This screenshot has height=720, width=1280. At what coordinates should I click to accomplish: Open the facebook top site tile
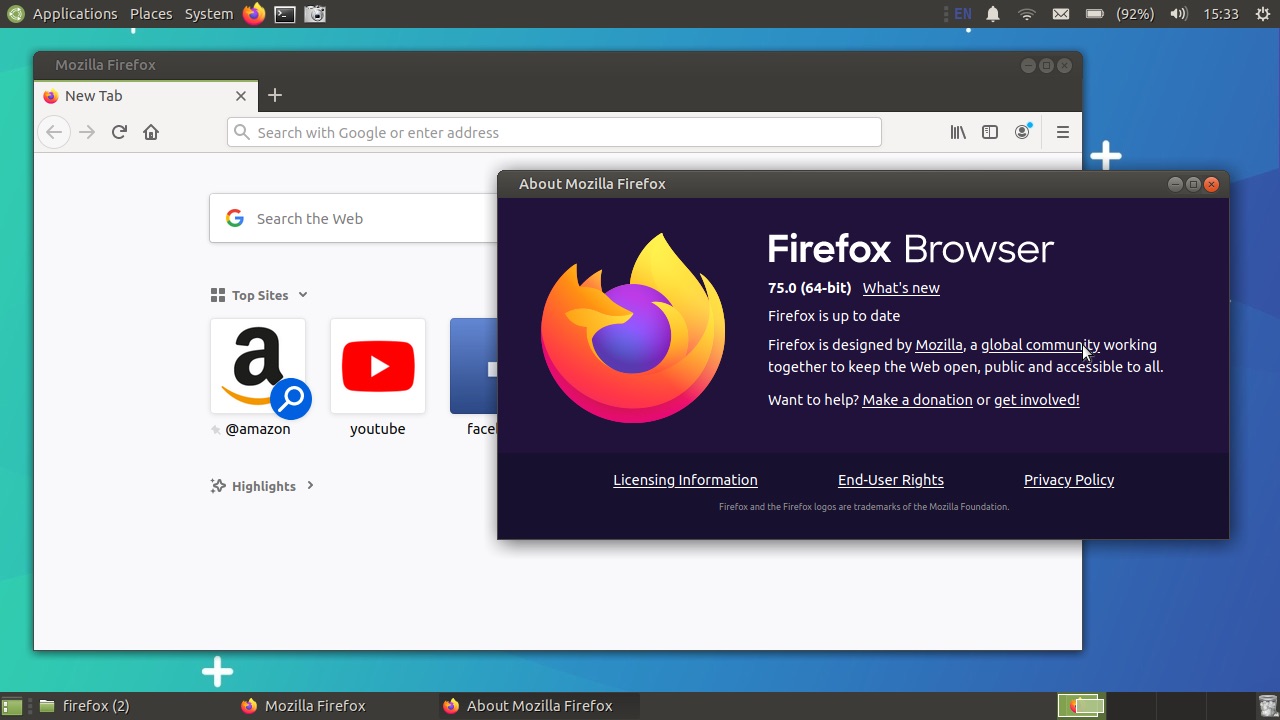(474, 366)
